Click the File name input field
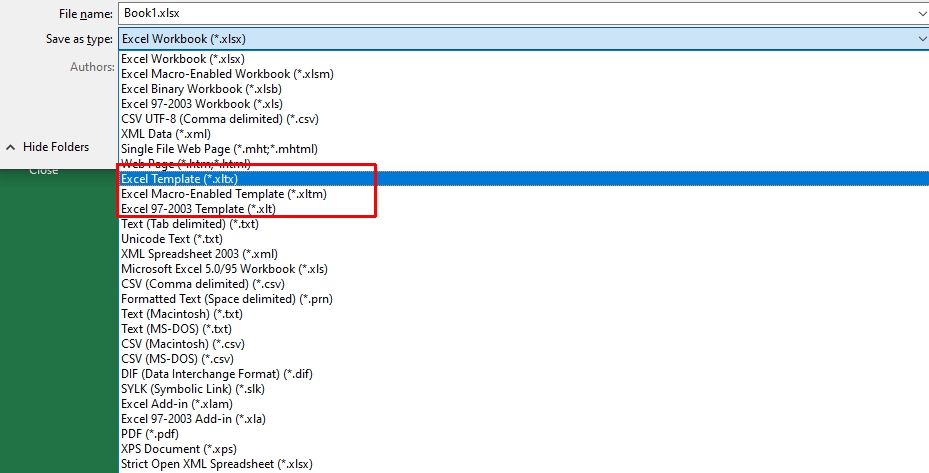This screenshot has height=473, width=929. (x=524, y=13)
